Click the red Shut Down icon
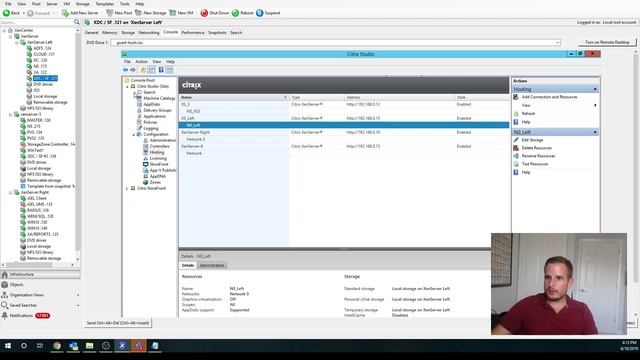 tap(204, 13)
